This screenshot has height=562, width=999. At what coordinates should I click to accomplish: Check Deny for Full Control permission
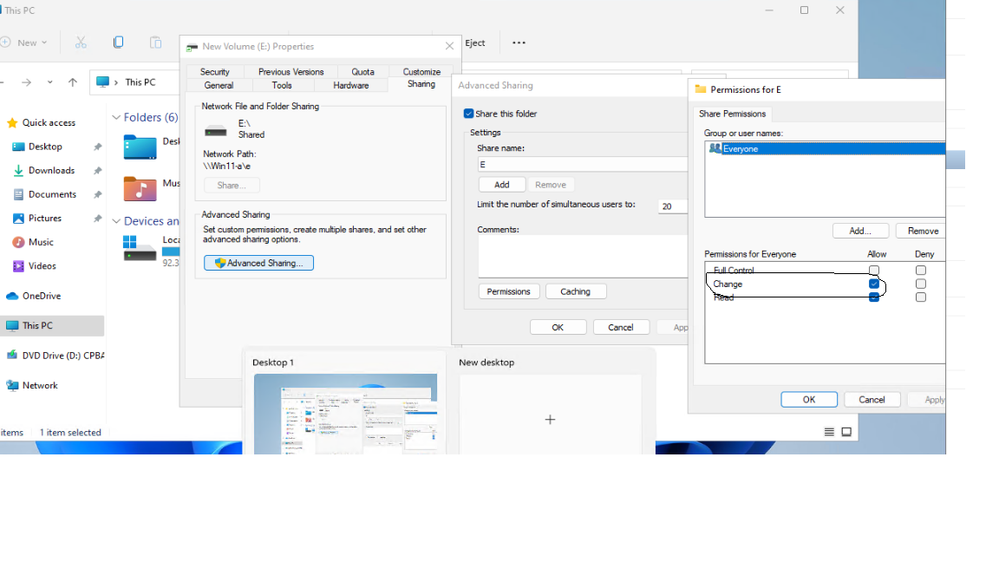tap(921, 270)
